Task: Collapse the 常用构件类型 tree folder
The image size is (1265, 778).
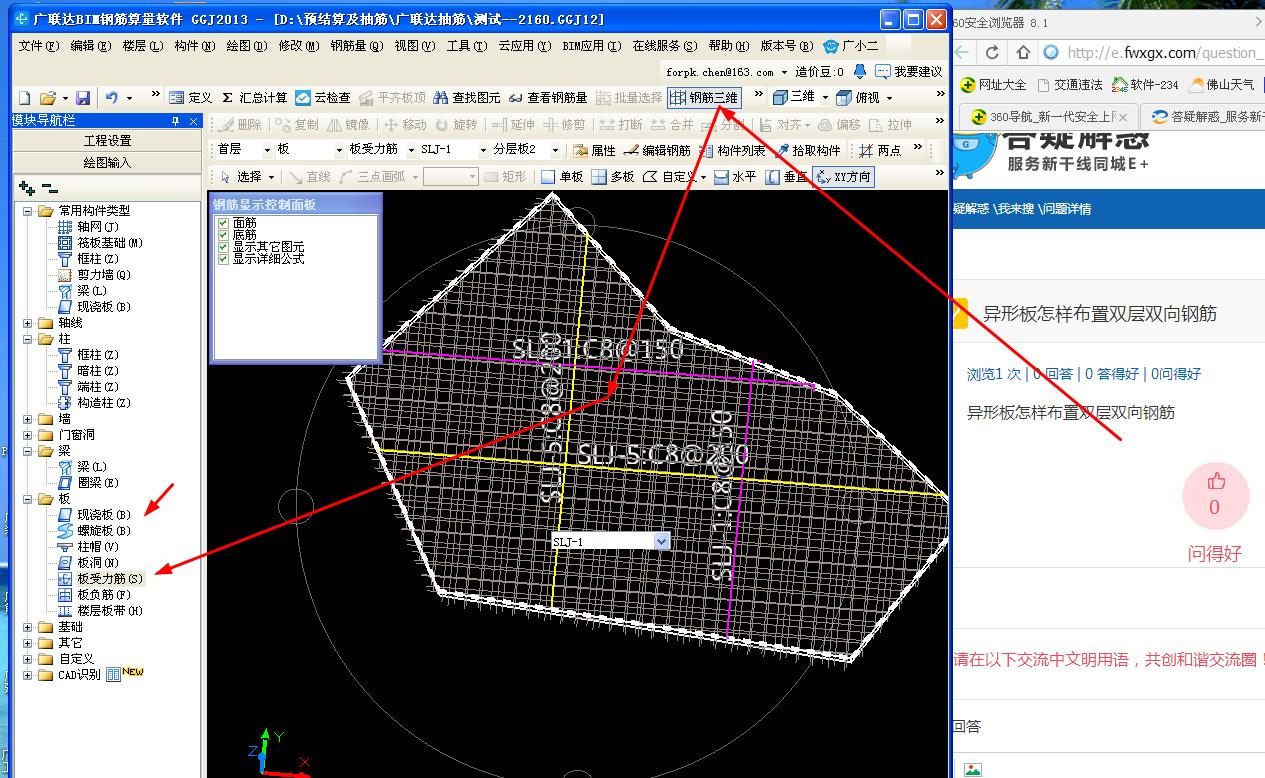Action: pos(29,211)
